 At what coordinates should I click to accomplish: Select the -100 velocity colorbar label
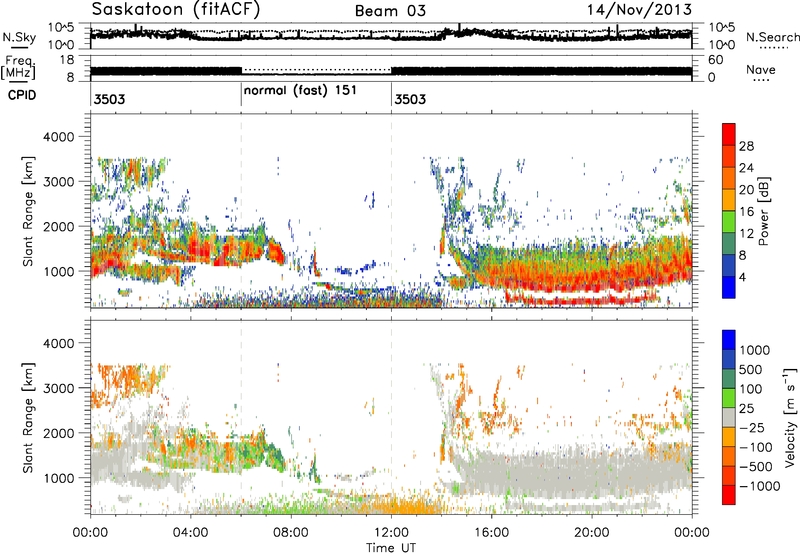click(756, 447)
